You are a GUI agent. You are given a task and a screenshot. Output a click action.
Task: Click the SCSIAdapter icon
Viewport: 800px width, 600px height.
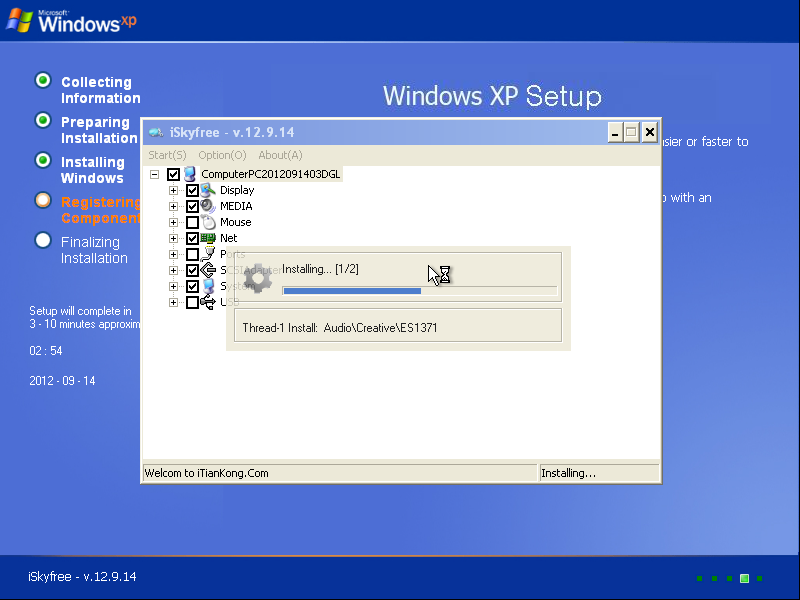(x=208, y=270)
